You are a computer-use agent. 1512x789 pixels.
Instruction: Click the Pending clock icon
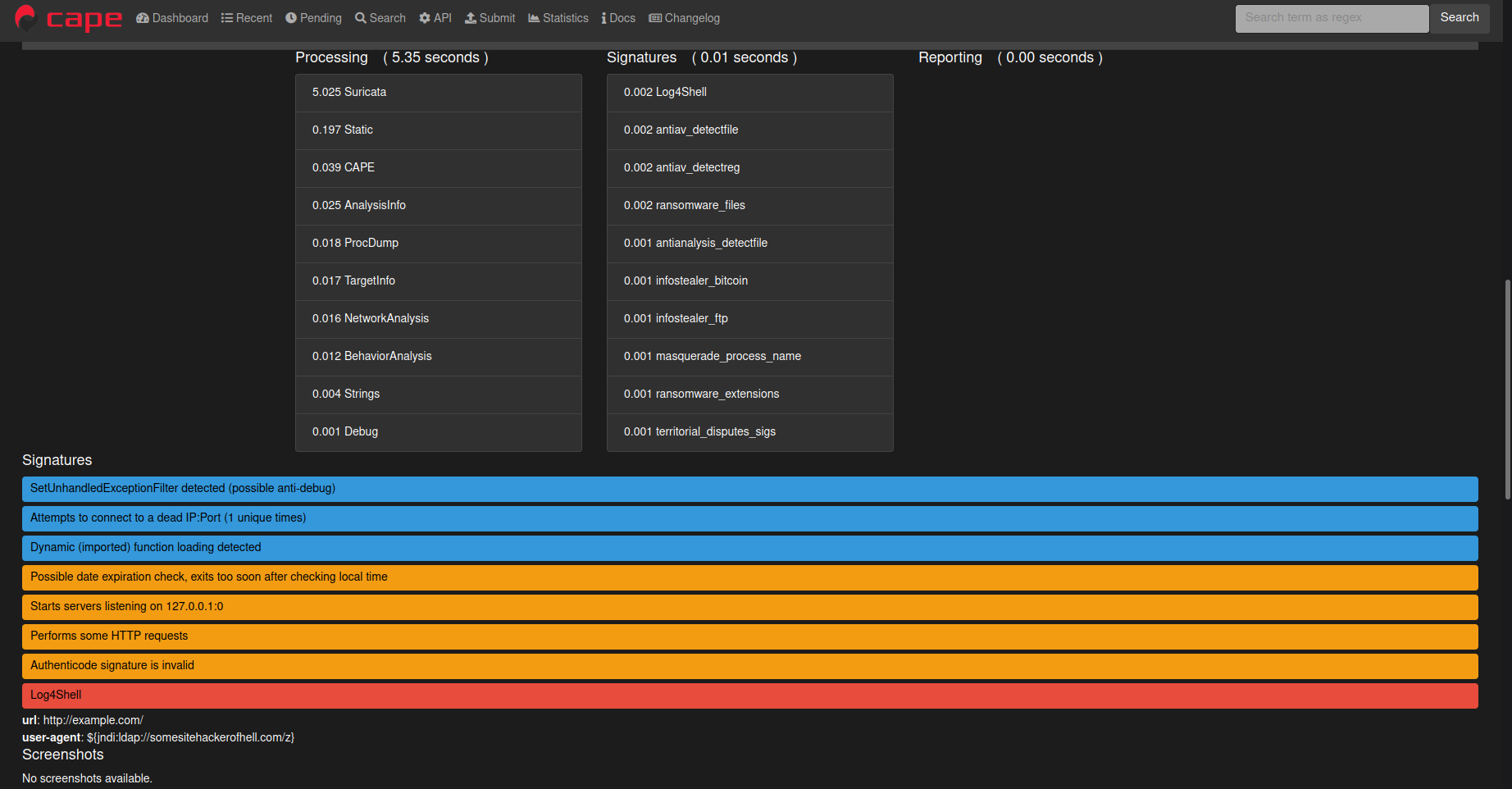(x=291, y=18)
